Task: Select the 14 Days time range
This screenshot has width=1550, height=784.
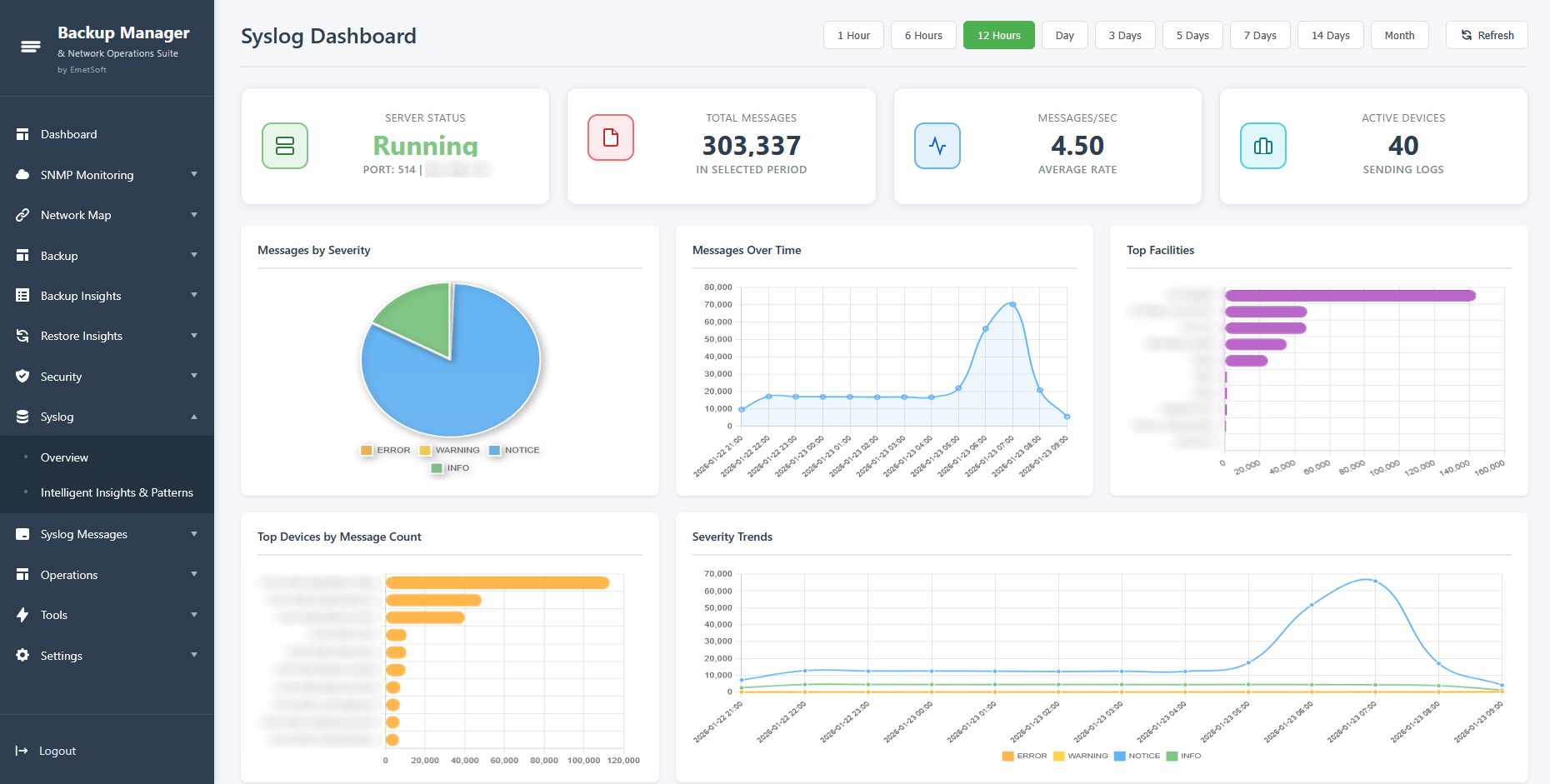Action: [x=1331, y=35]
